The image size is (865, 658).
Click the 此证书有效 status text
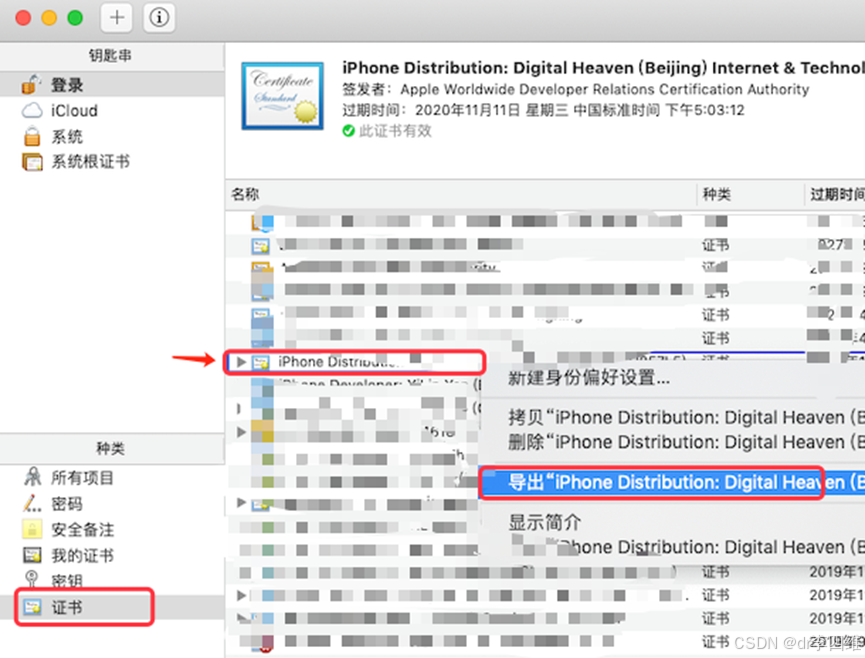pos(395,131)
